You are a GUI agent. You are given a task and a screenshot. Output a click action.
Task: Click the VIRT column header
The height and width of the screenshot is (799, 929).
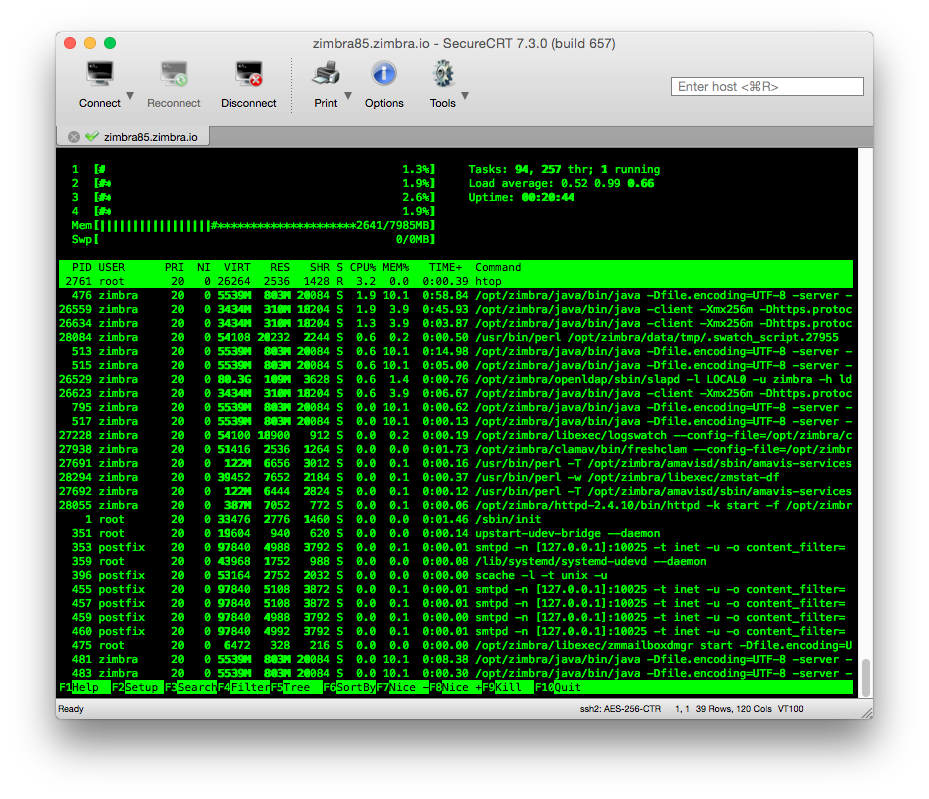[x=237, y=267]
